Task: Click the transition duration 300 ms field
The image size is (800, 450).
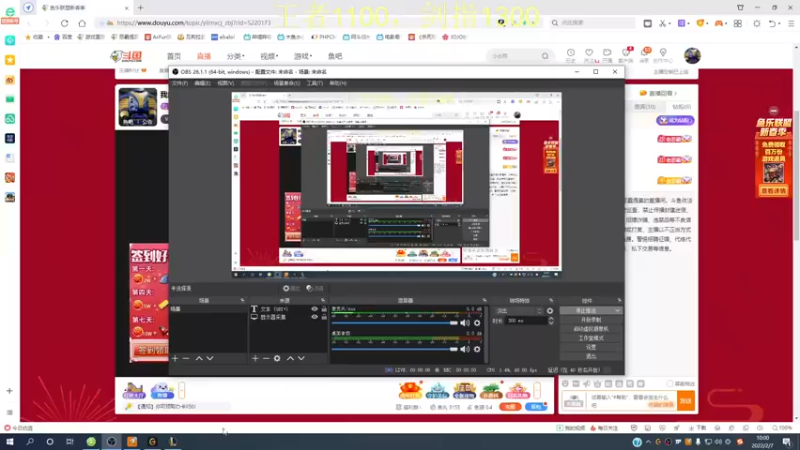Action: coord(526,321)
